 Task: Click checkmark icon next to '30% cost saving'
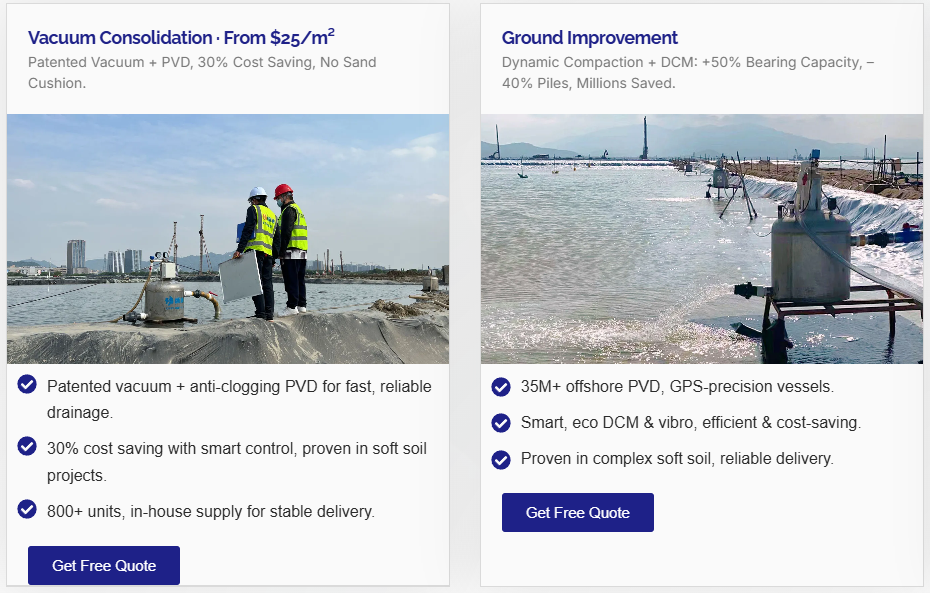[28, 446]
